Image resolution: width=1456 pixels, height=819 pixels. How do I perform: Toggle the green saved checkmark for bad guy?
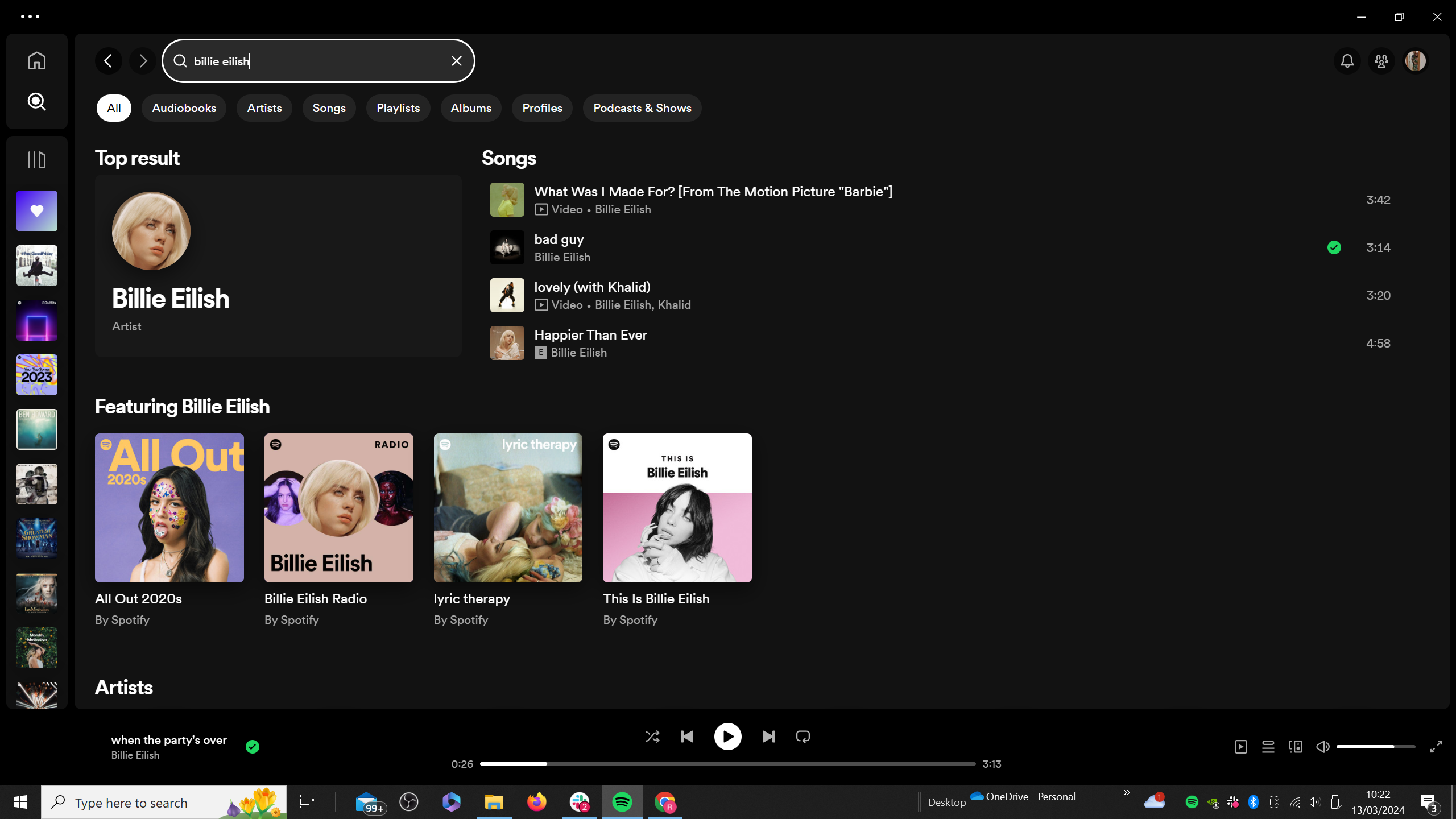point(1334,247)
